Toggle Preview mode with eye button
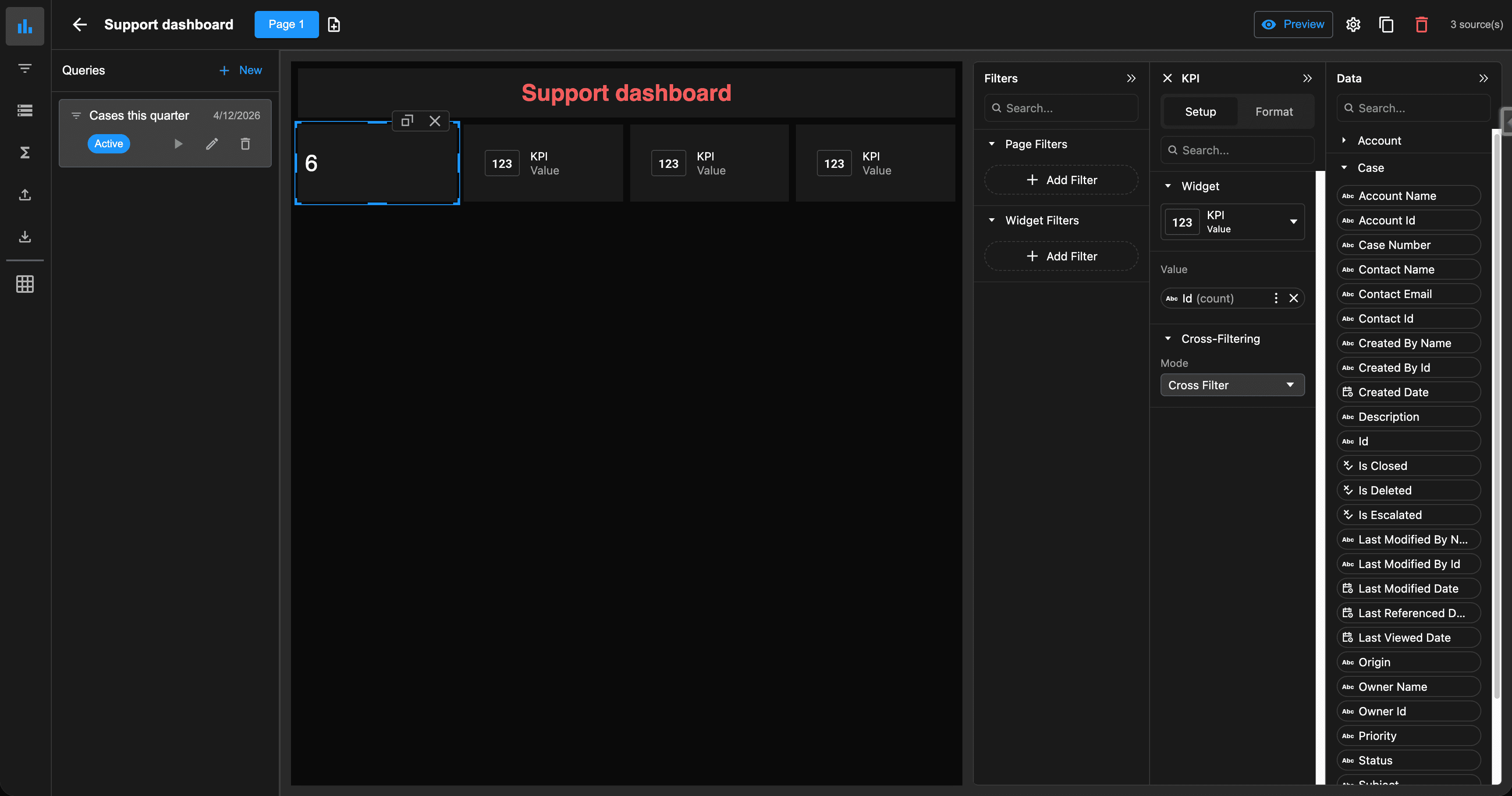 (1293, 25)
